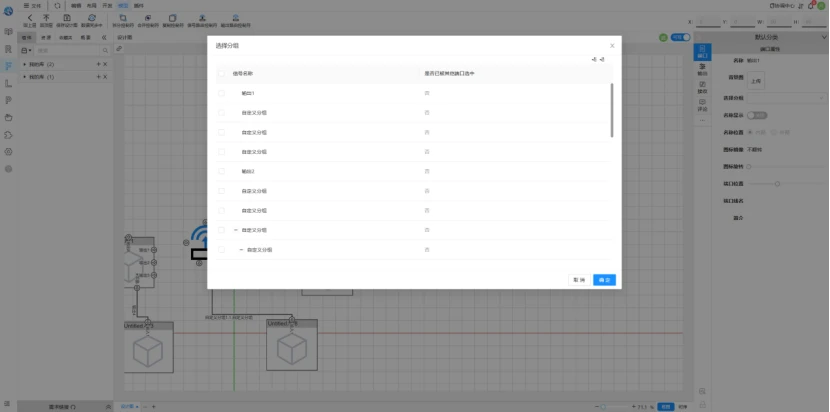830x412 pixels.
Task: Click the refresh icon next to 文件
Action: [57, 5]
